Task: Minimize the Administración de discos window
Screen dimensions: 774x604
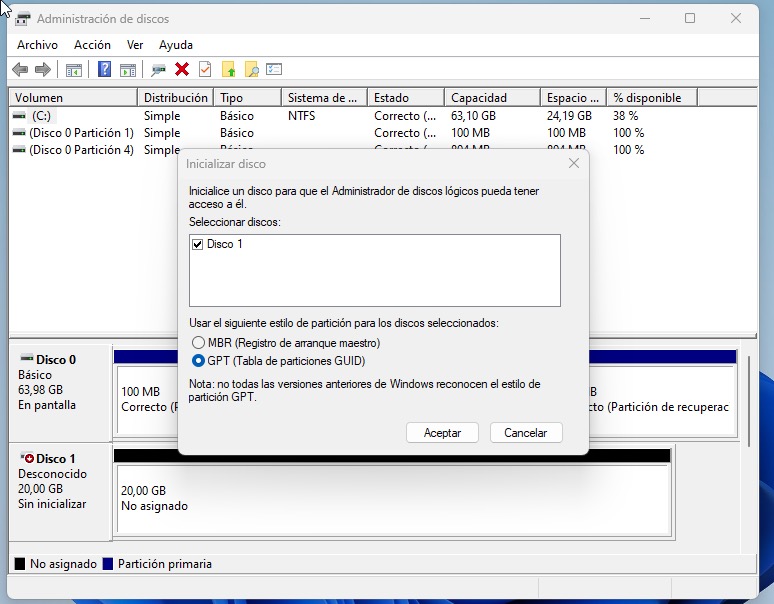Action: tap(645, 18)
